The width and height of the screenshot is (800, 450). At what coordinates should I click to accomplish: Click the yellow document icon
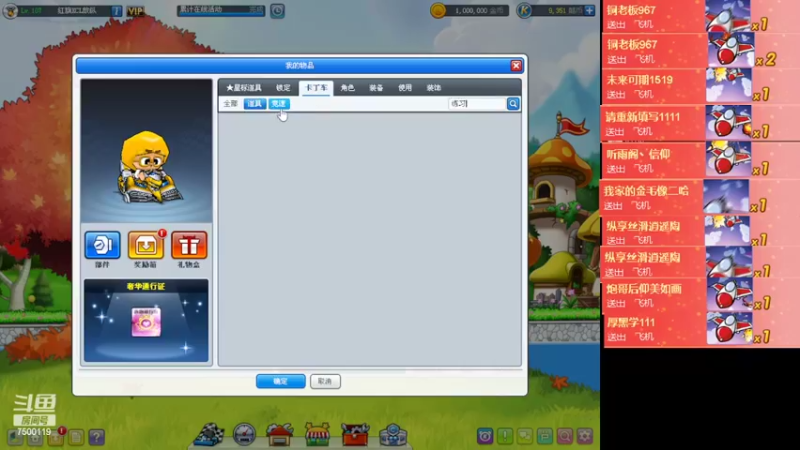click(x=76, y=437)
